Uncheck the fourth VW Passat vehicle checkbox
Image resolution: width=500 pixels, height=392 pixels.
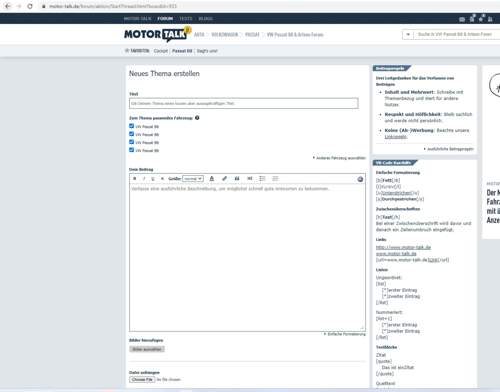131,150
